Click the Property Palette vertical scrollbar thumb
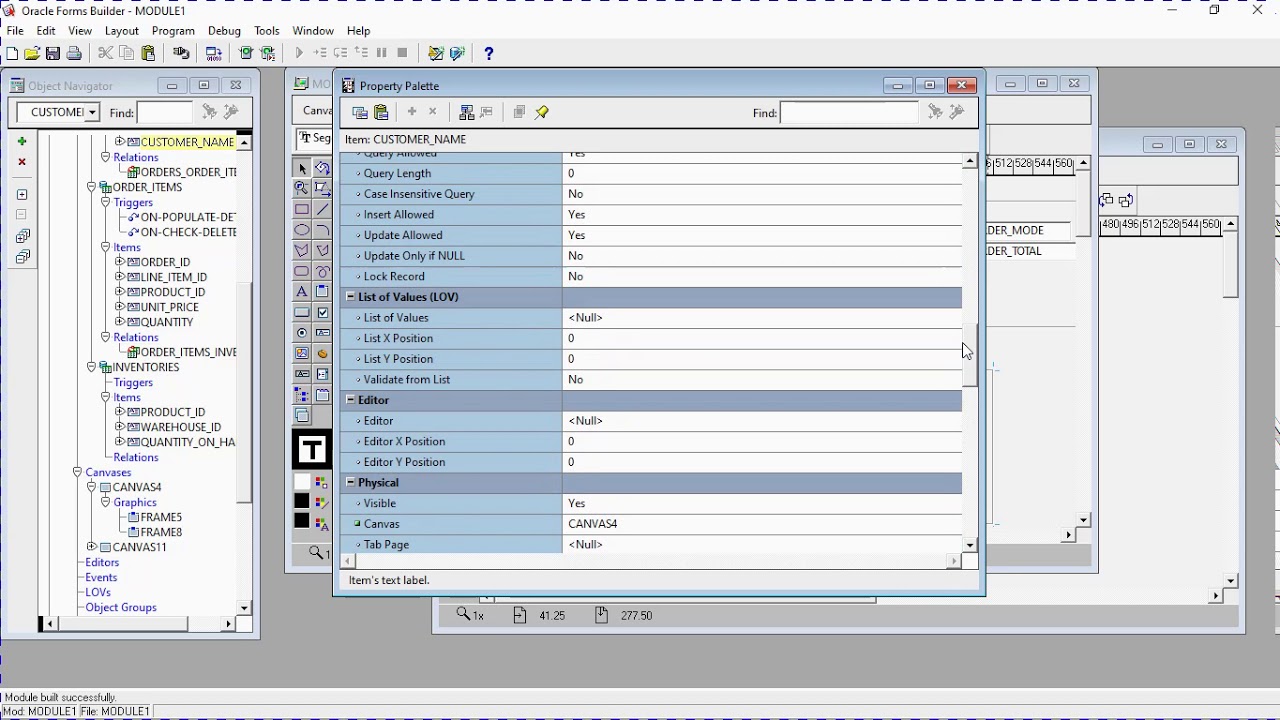Screen dimensions: 1280x720 pos(970,355)
